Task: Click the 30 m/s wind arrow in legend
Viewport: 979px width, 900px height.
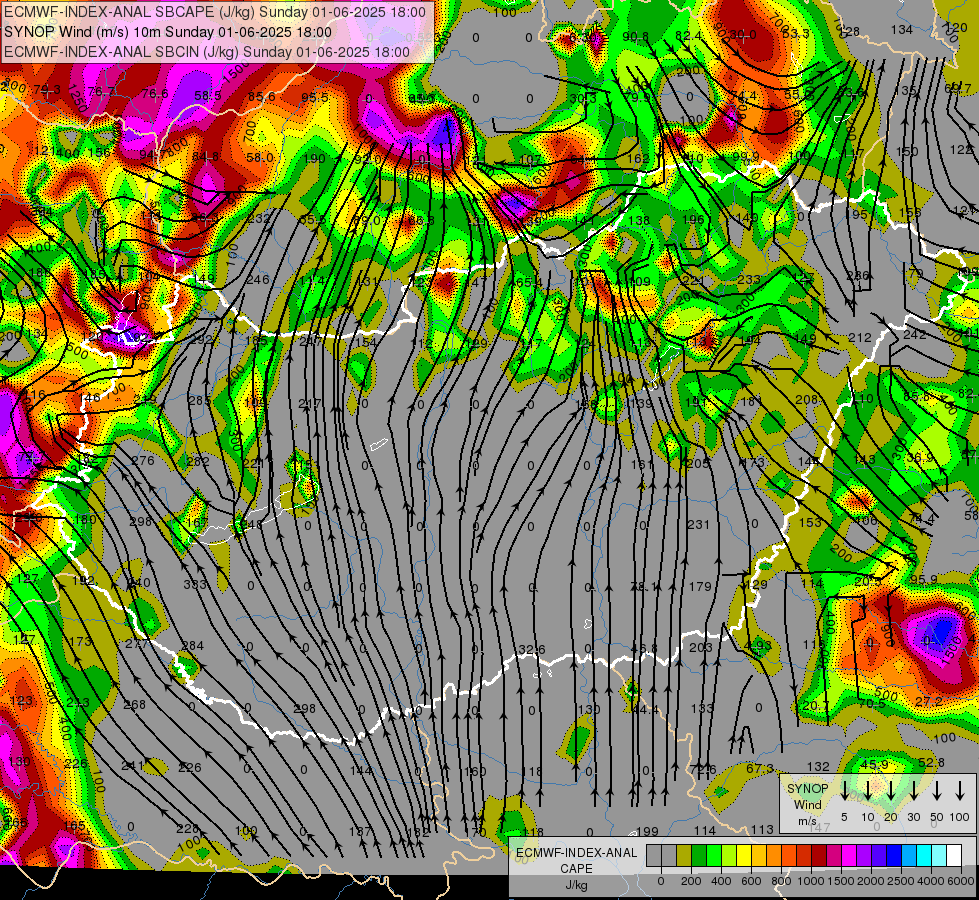Action: [913, 791]
